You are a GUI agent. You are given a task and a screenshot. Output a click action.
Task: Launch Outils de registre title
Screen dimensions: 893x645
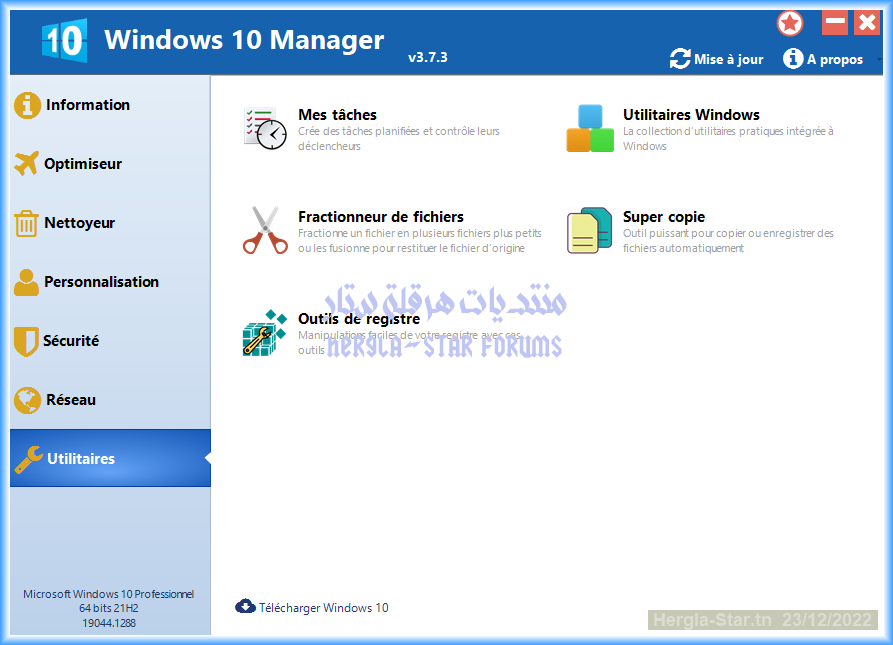[x=359, y=319]
